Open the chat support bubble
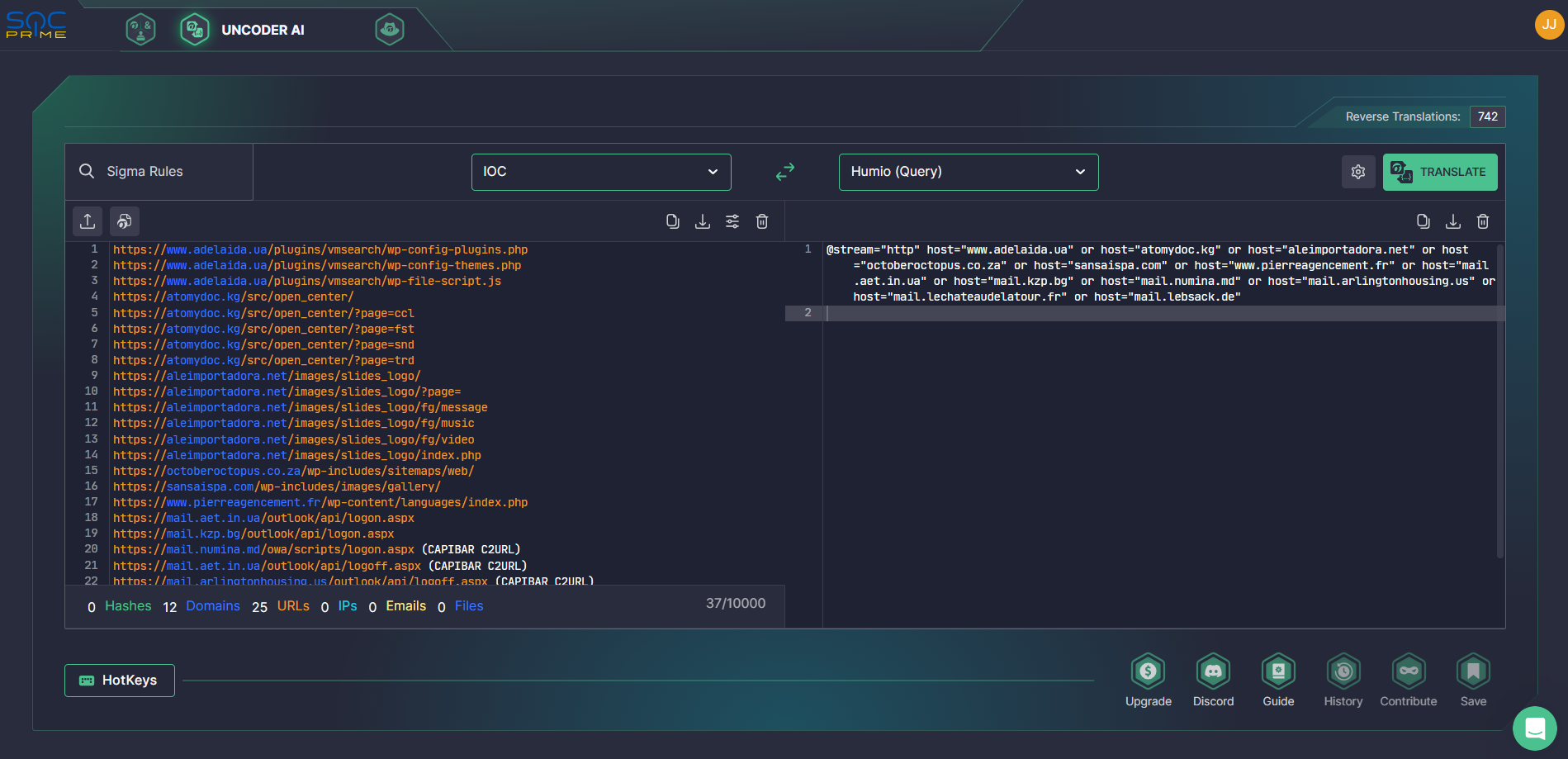This screenshot has width=1568, height=759. (x=1535, y=728)
